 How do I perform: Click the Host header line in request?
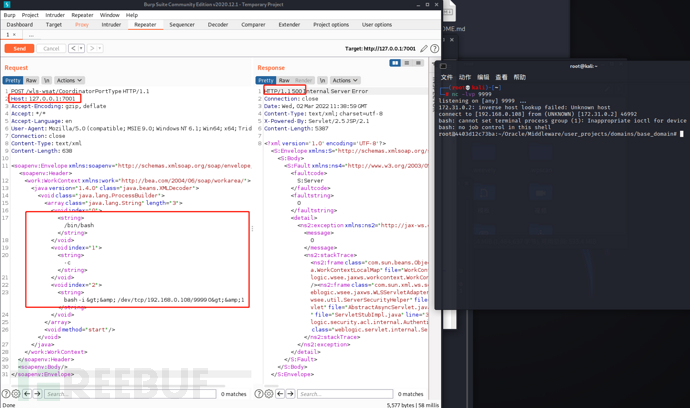pos(43,99)
